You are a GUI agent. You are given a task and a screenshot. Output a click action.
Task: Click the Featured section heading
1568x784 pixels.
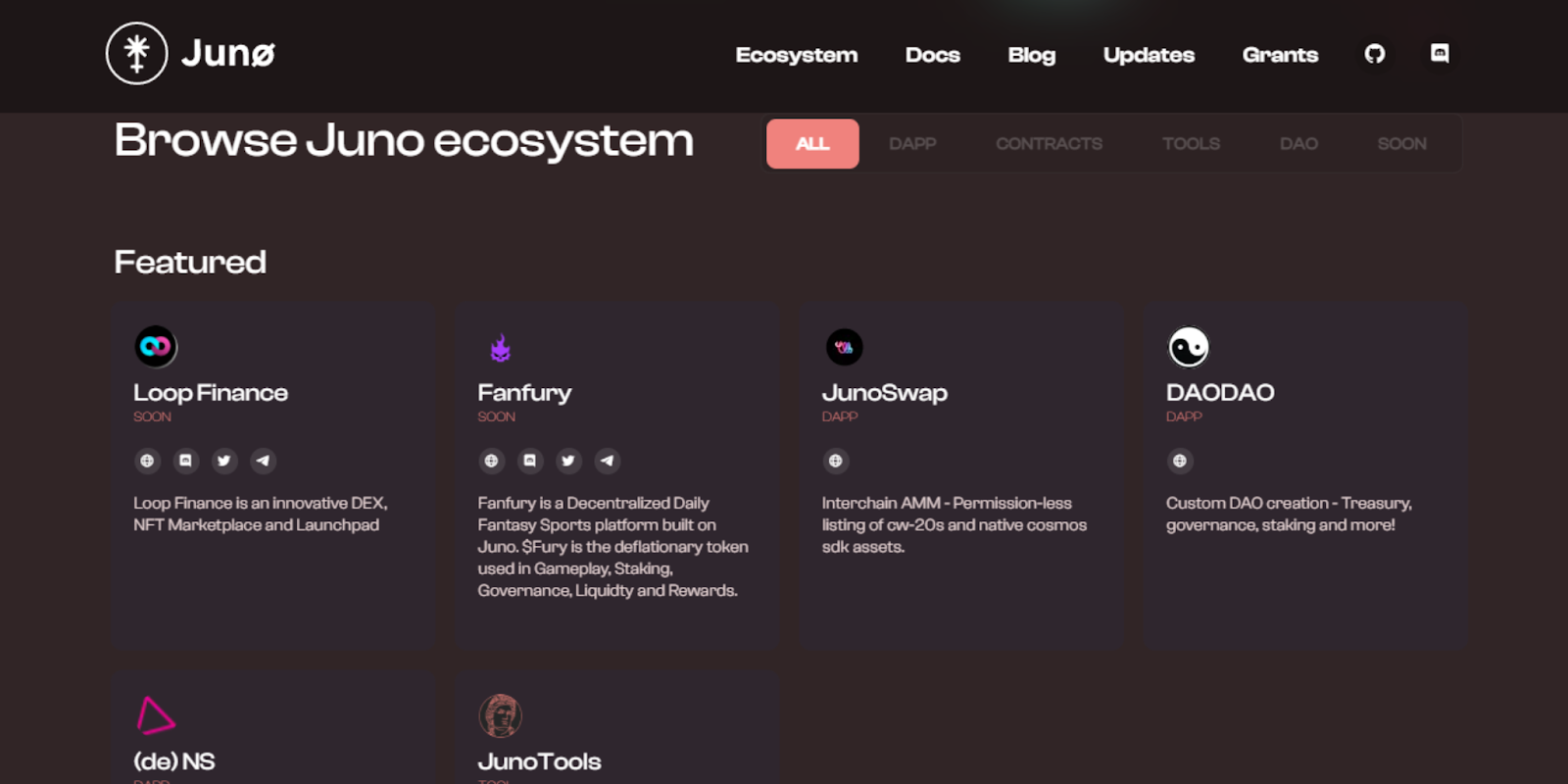[190, 262]
